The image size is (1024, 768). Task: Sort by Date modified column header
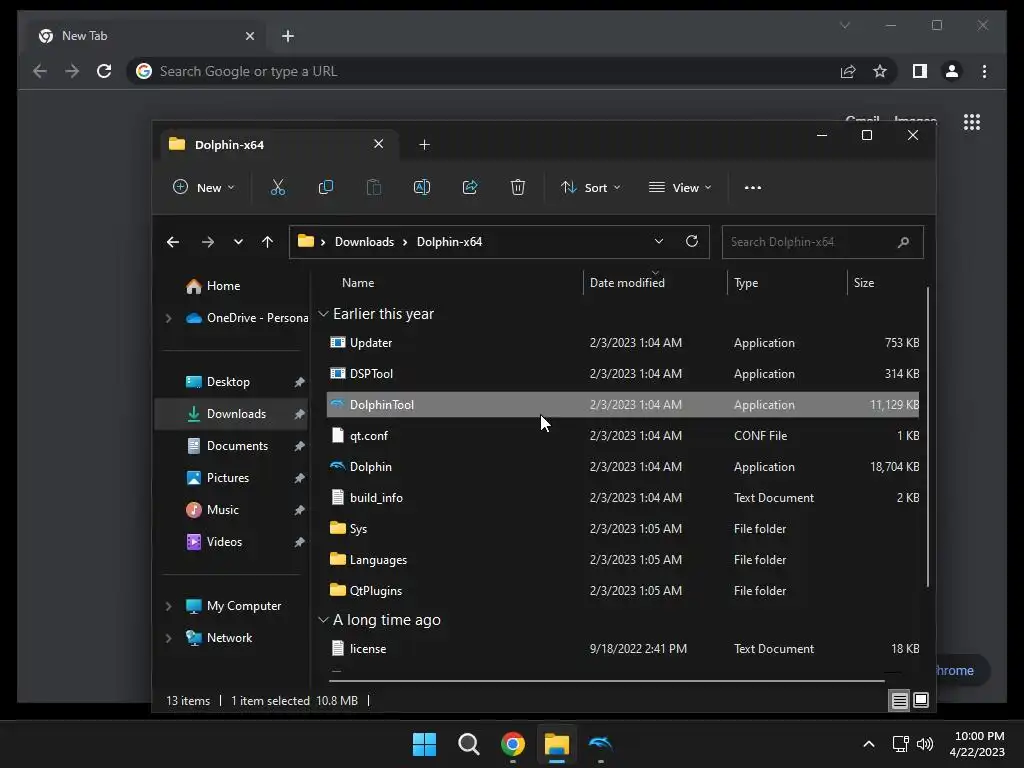coord(627,283)
